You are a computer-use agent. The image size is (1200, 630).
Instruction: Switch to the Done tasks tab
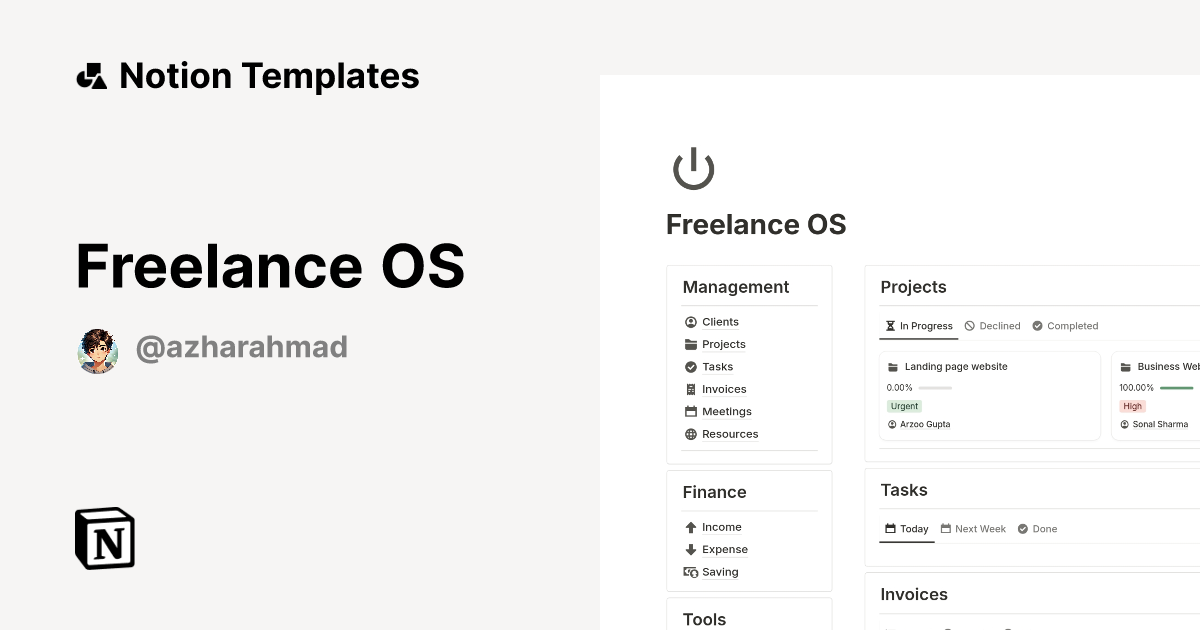pyautogui.click(x=1037, y=528)
